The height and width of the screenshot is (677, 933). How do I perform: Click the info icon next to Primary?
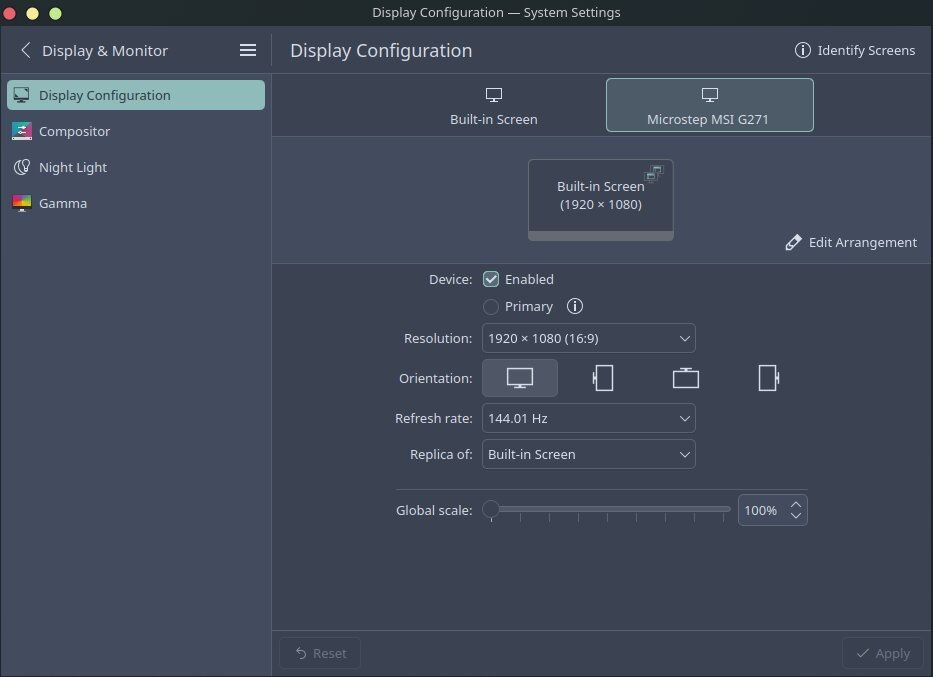click(575, 307)
